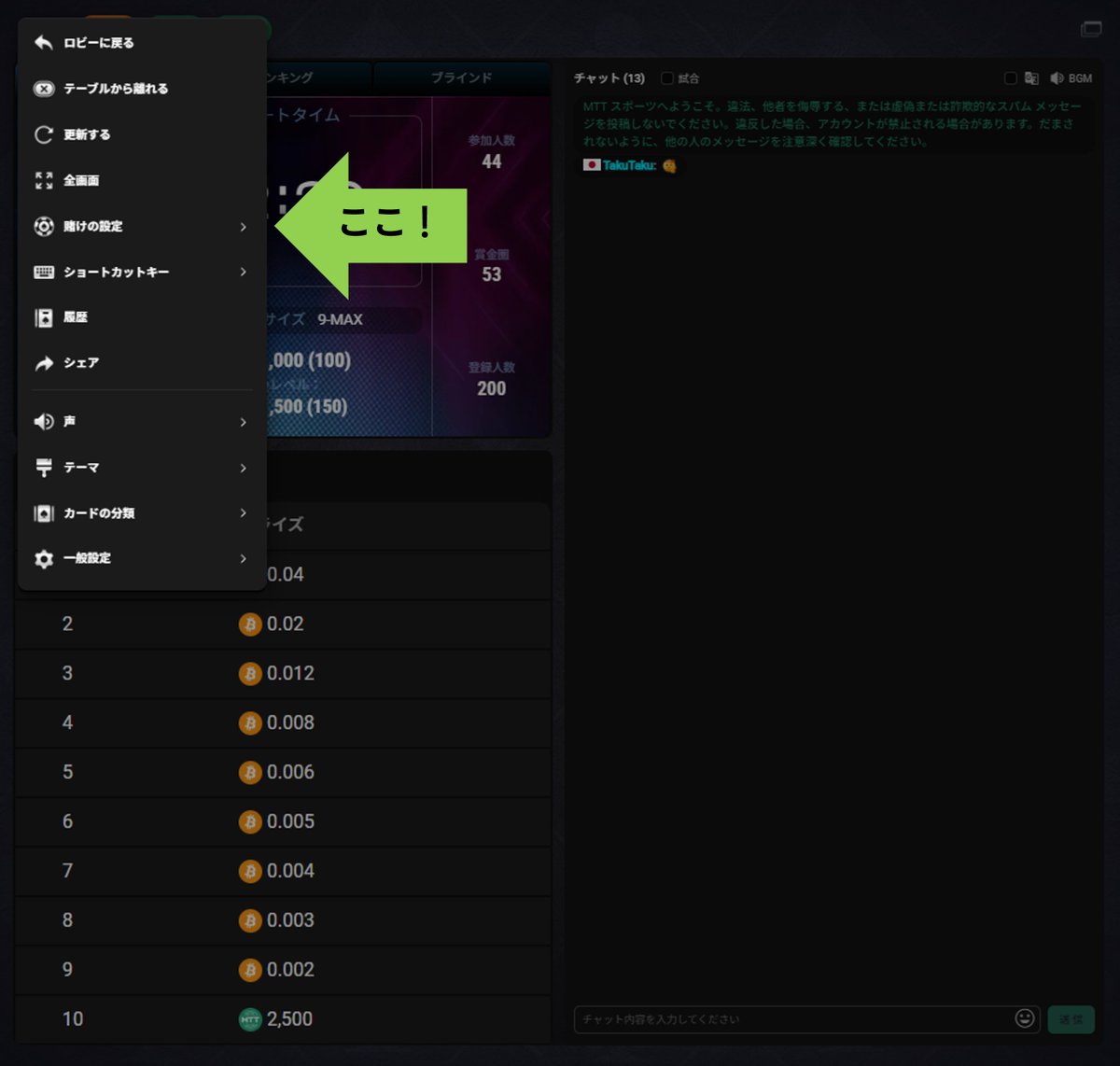This screenshot has width=1120, height=1066.
Task: Click the registered count 200
Action: pyautogui.click(x=492, y=388)
